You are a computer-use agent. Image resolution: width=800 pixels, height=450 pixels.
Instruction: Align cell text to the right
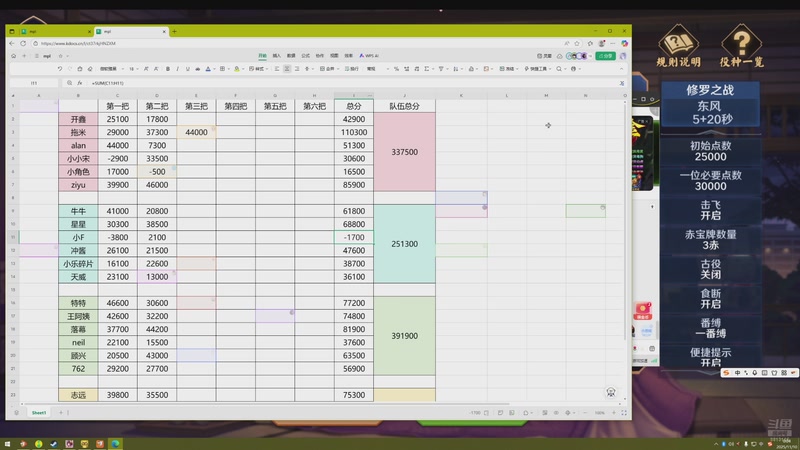click(x=296, y=69)
